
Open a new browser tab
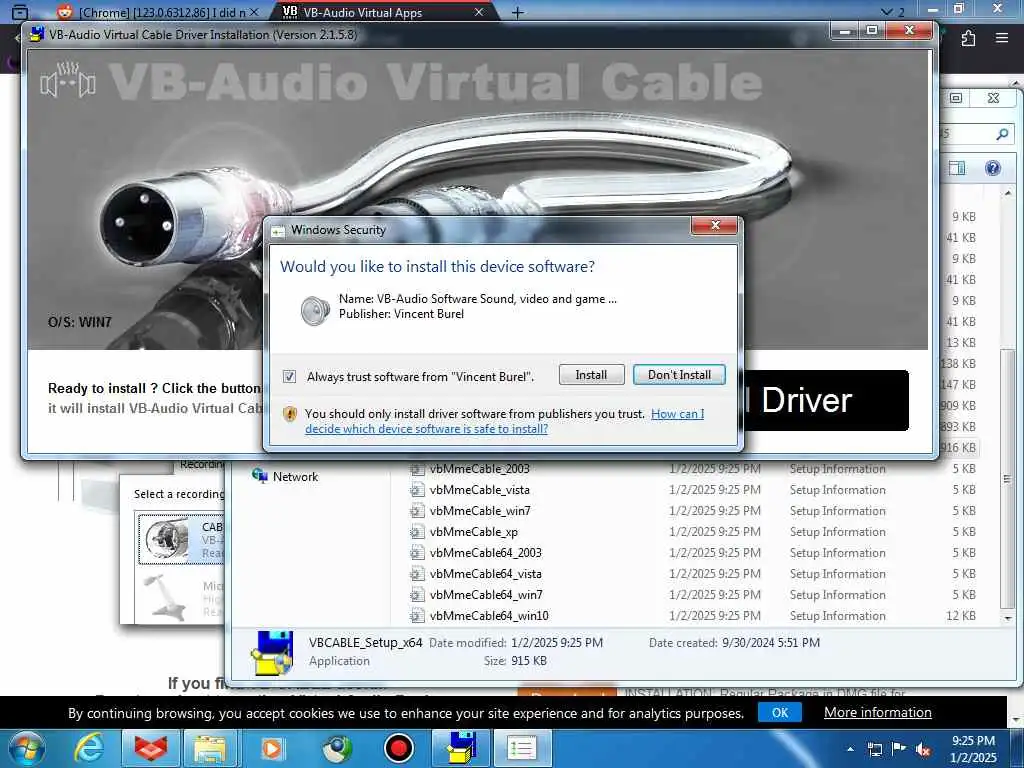(x=517, y=12)
